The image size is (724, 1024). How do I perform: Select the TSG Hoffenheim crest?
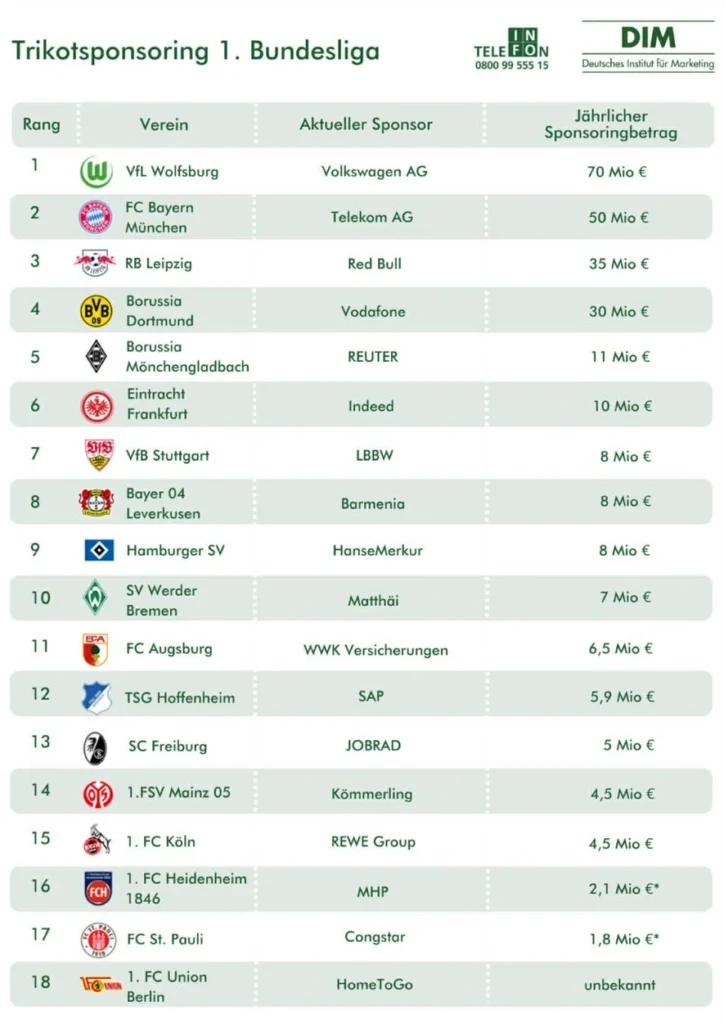pyautogui.click(x=97, y=697)
